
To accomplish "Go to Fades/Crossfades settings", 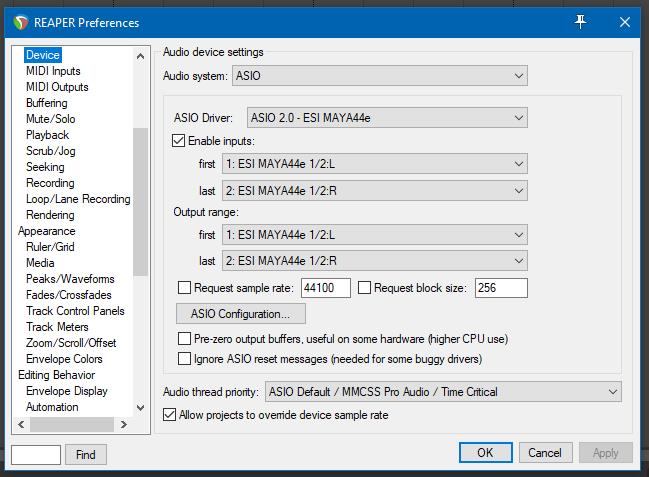I will point(69,295).
